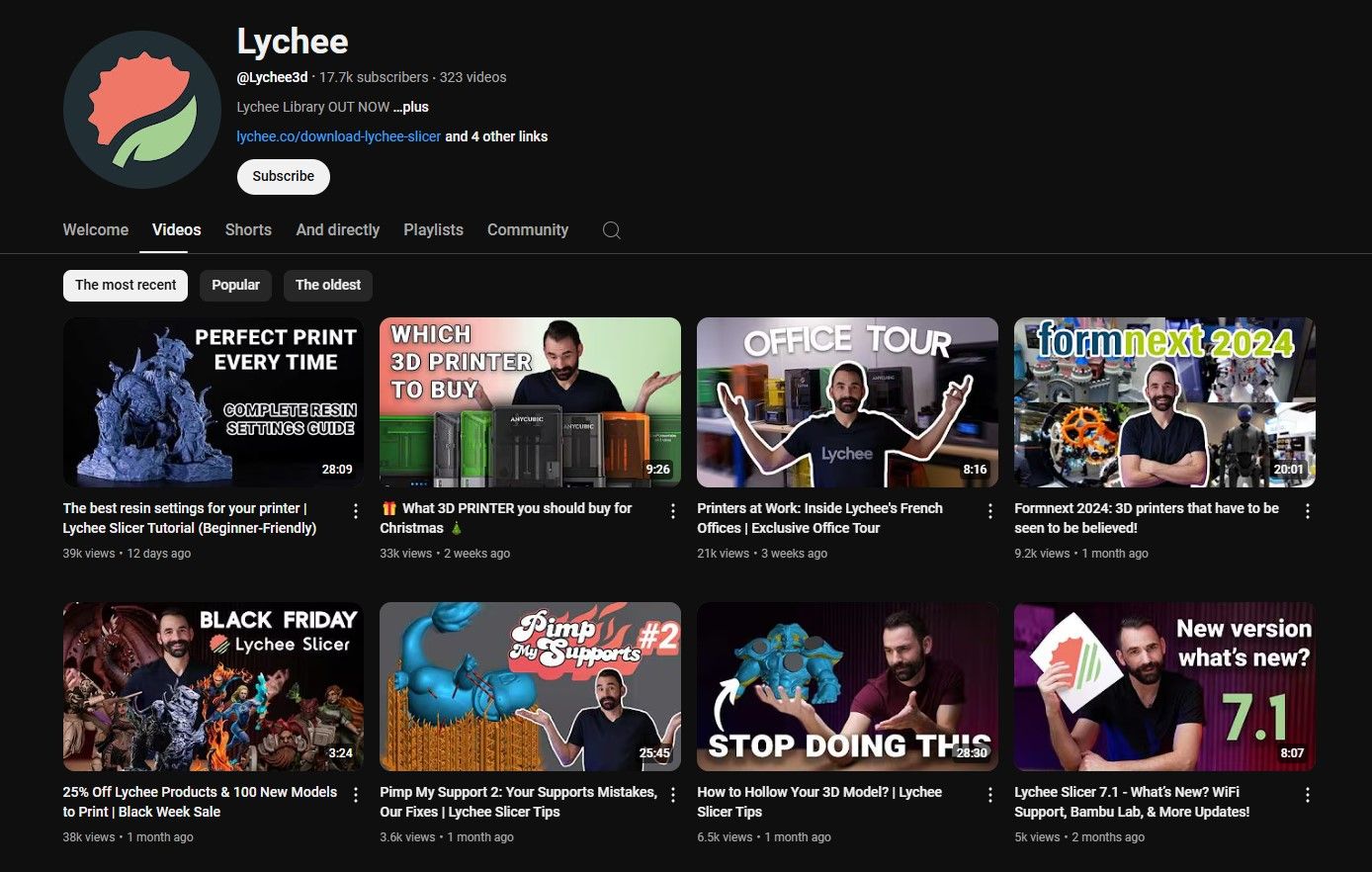Subscribe to the Lychee channel
1372x872 pixels.
[283, 176]
